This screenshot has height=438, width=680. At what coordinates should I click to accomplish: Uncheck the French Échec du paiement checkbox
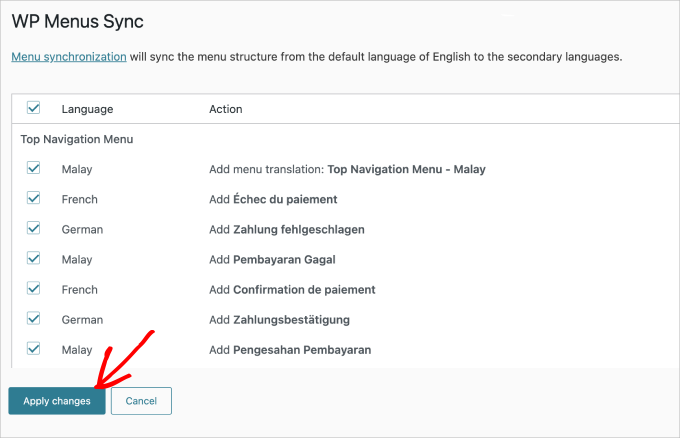coord(33,199)
